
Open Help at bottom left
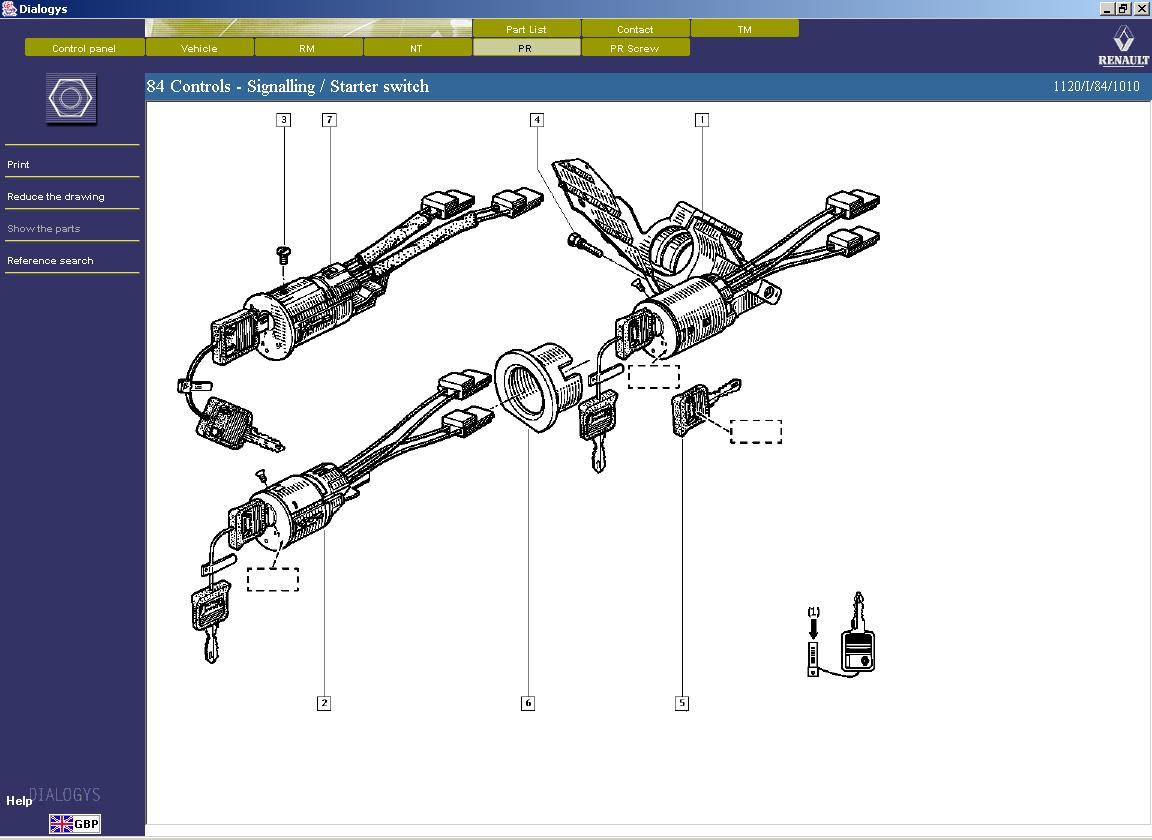(x=19, y=800)
